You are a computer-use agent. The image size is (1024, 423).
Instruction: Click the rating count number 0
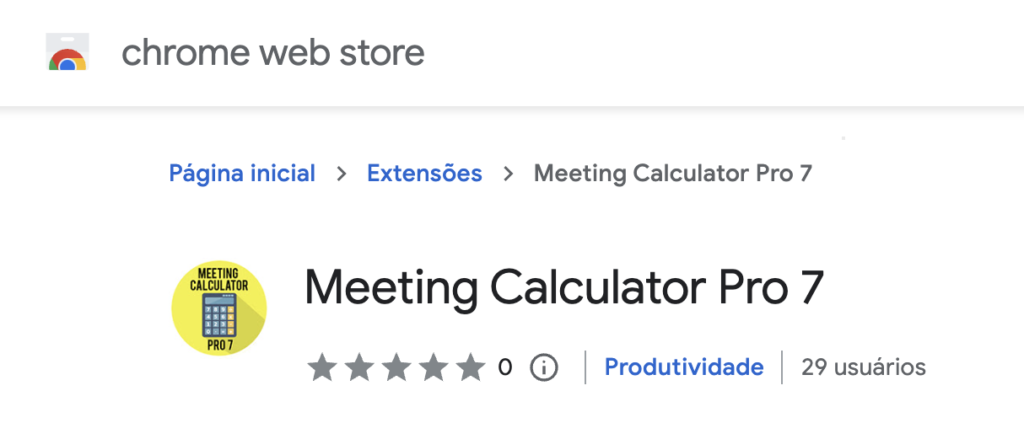click(x=505, y=368)
